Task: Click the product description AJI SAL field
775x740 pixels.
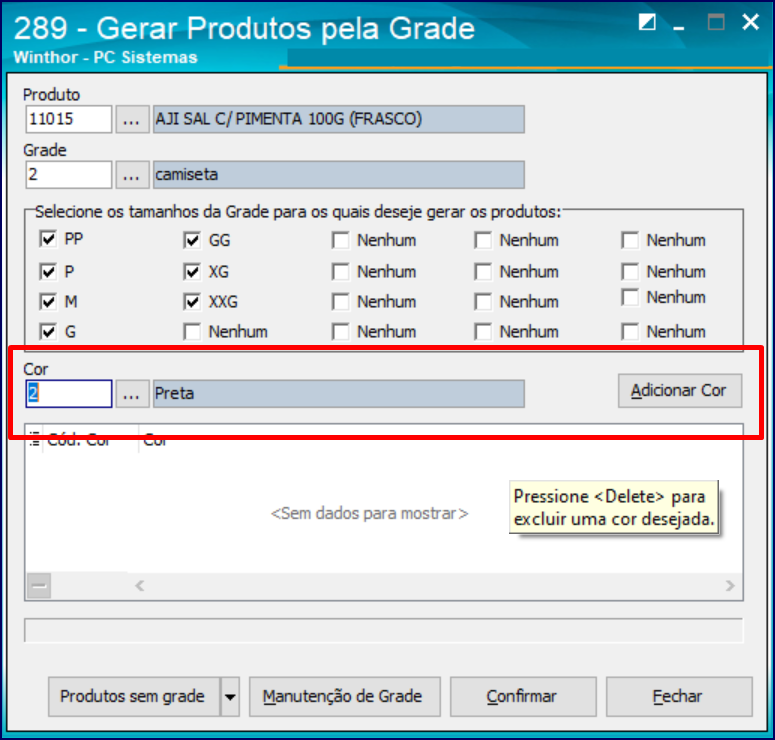Action: (x=339, y=119)
